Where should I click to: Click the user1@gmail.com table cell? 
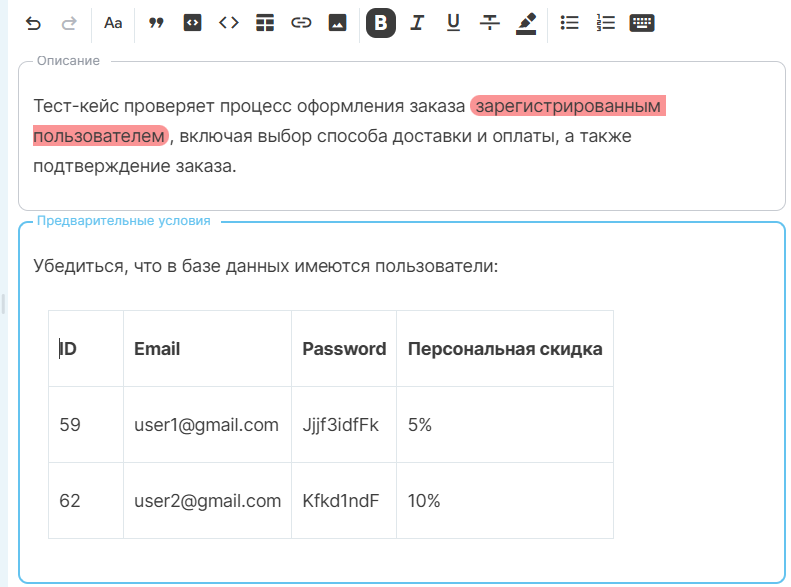point(206,425)
